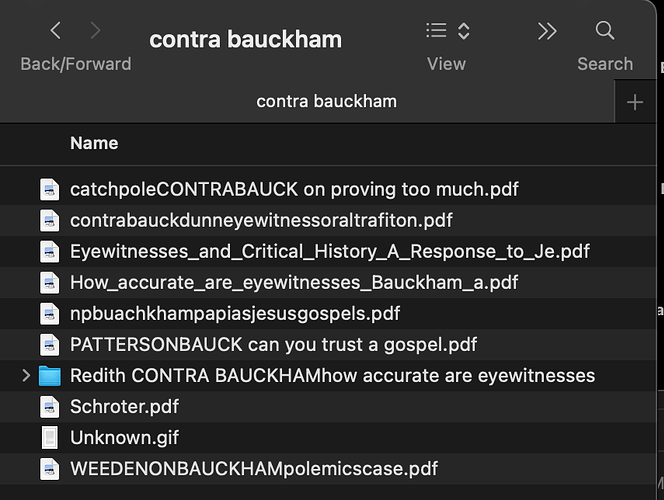Open the Search magnifier

point(605,30)
